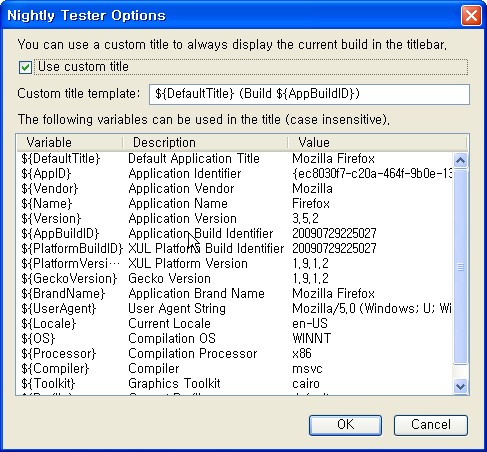Click the x86 processor value
The image size is (487, 452).
click(x=302, y=353)
